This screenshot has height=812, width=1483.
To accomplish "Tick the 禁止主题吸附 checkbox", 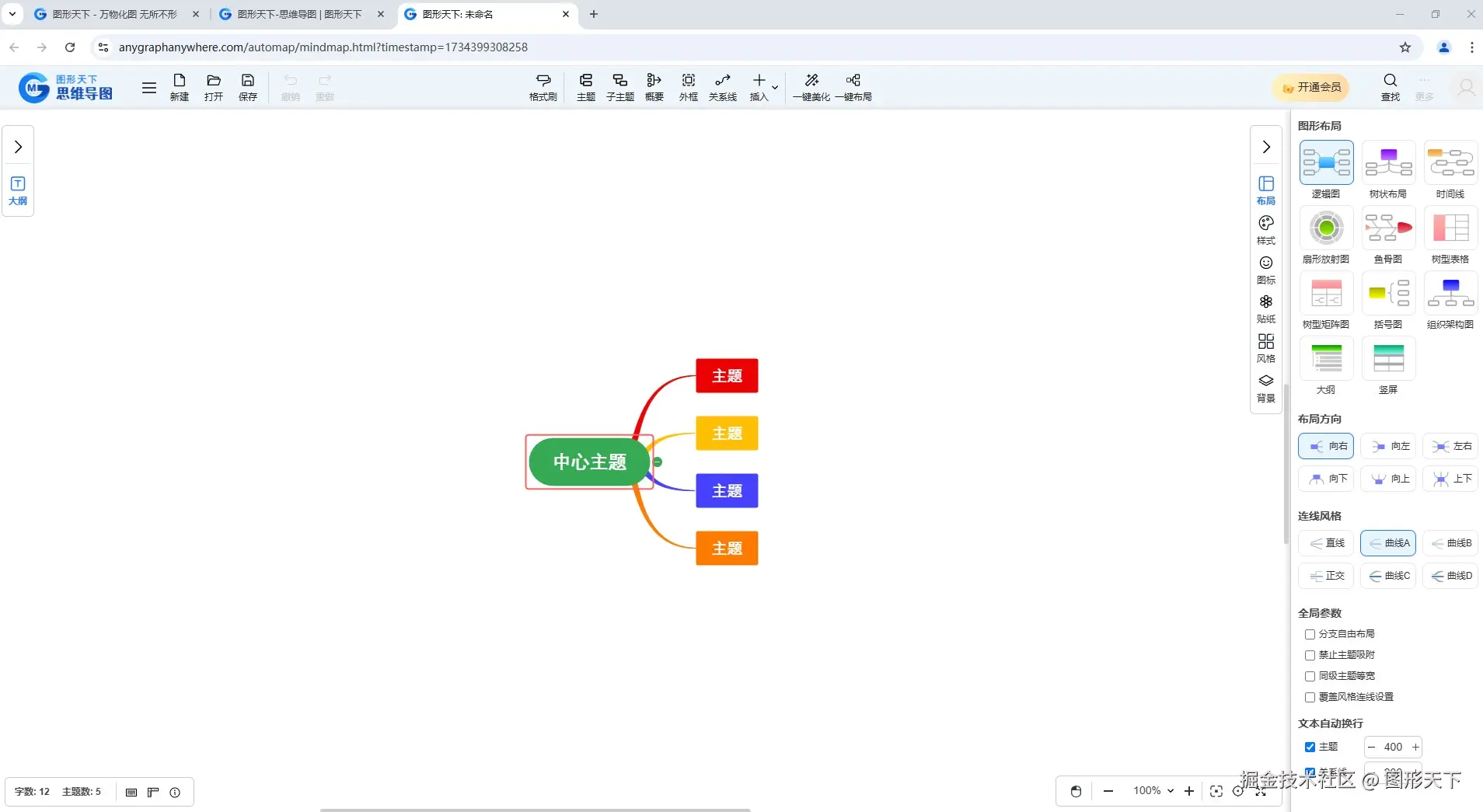I will click(x=1310, y=655).
